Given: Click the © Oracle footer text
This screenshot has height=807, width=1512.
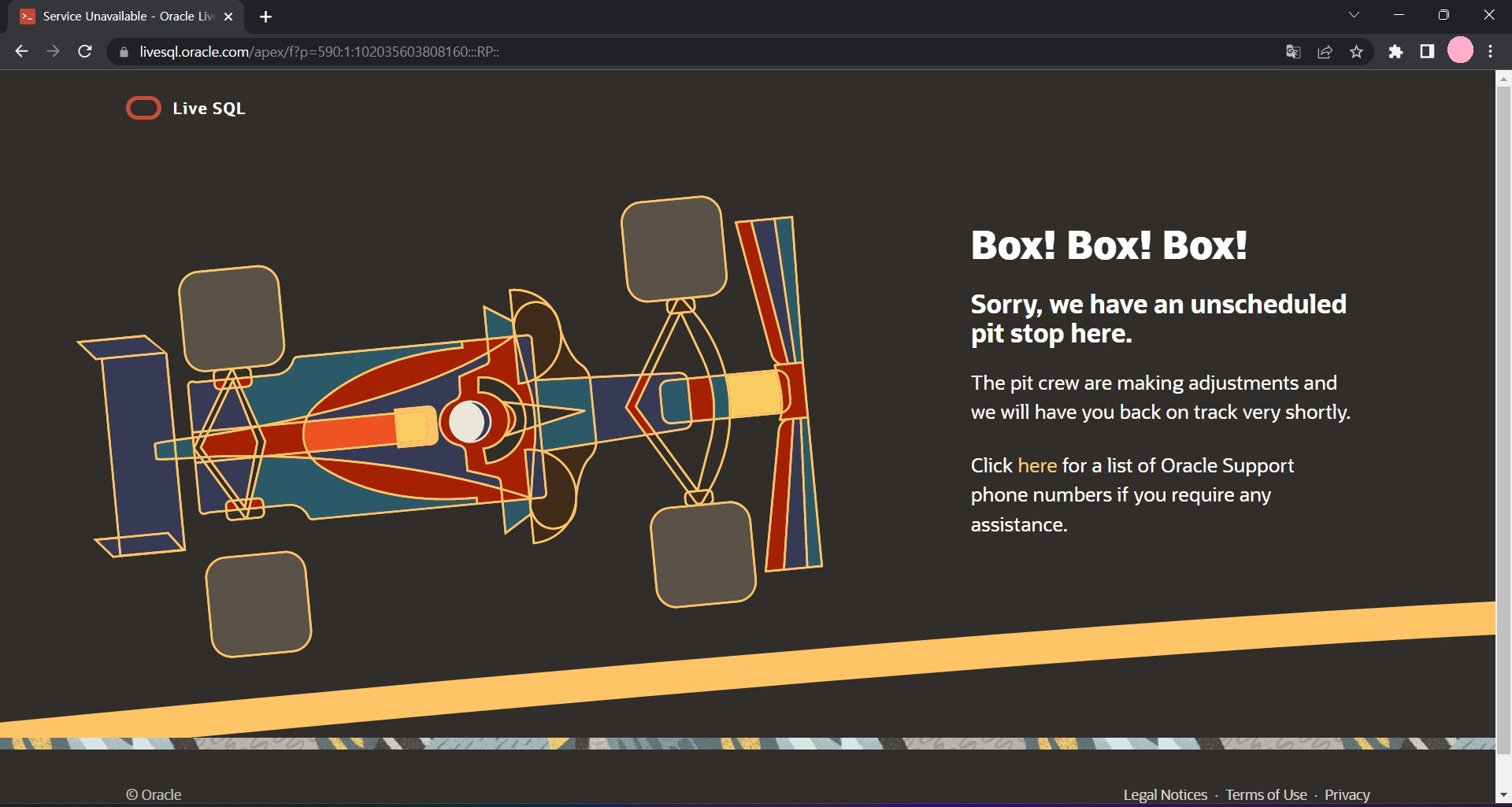Looking at the screenshot, I should (x=154, y=794).
